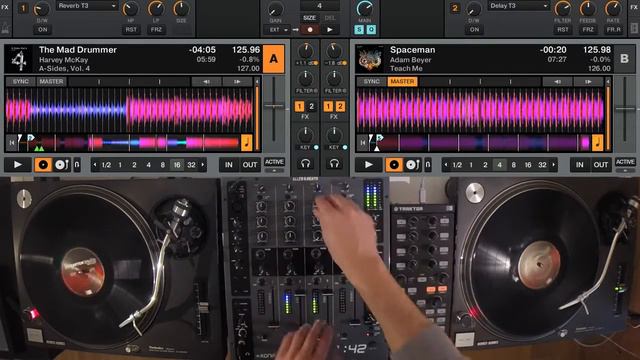Toggle the Snap S button
The image size is (640, 360).
(x=359, y=30)
